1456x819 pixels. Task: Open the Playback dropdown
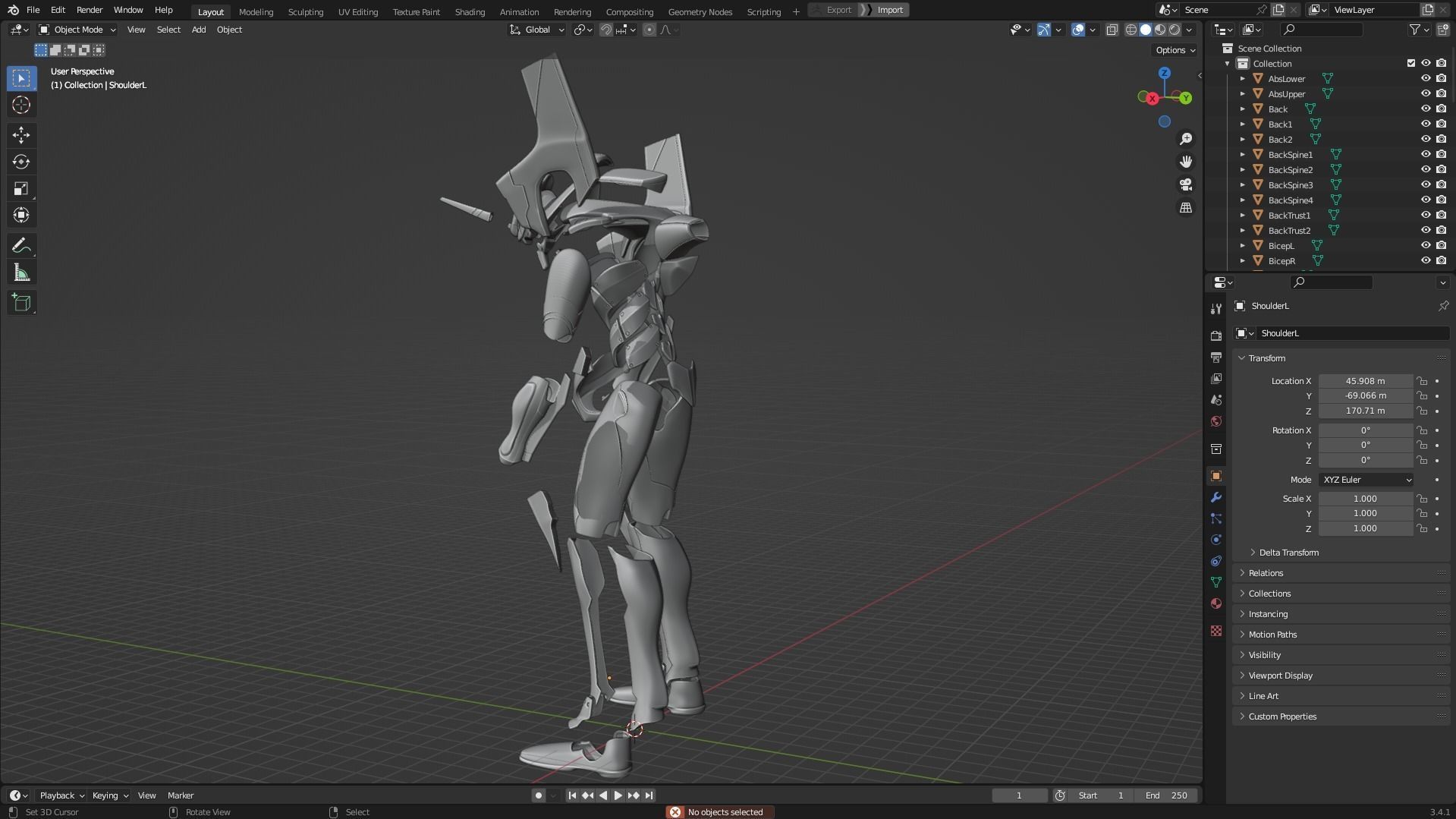click(61, 795)
